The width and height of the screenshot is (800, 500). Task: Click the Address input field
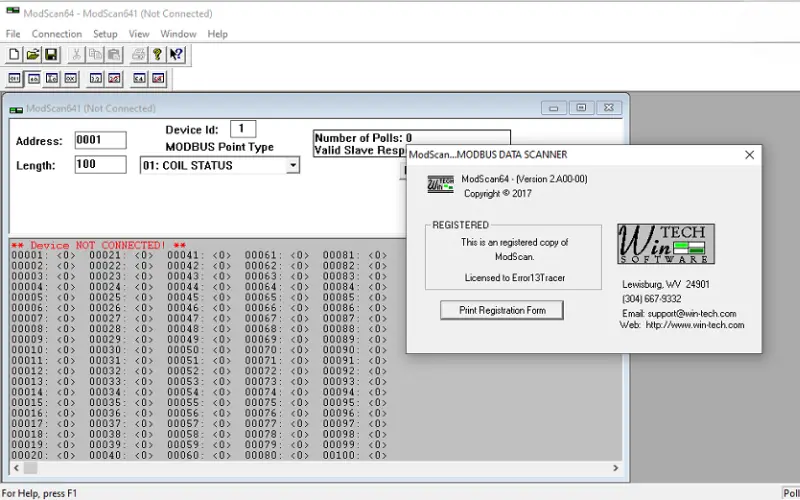tap(101, 140)
